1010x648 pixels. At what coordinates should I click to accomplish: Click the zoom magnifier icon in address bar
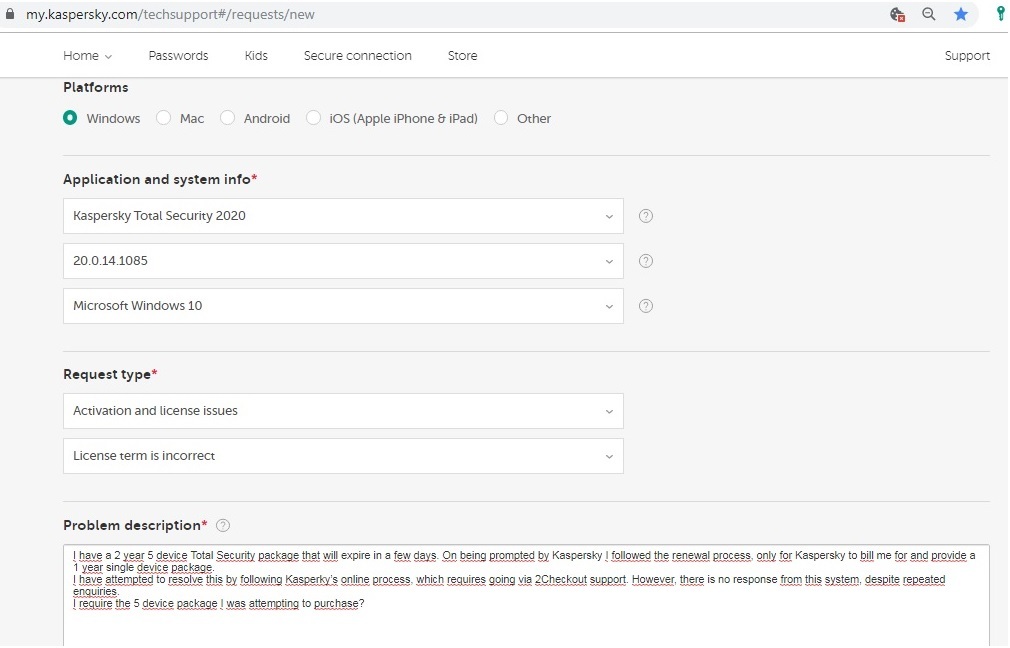point(929,15)
